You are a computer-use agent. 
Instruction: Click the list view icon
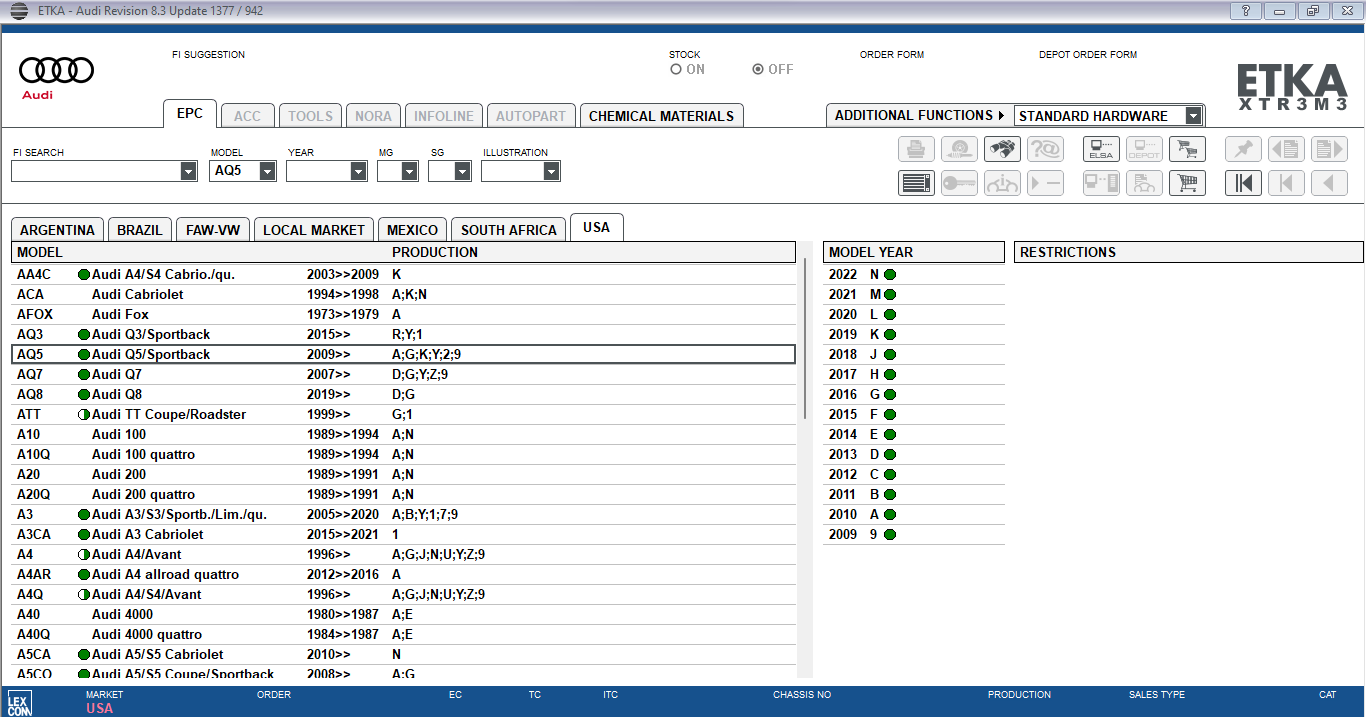916,183
